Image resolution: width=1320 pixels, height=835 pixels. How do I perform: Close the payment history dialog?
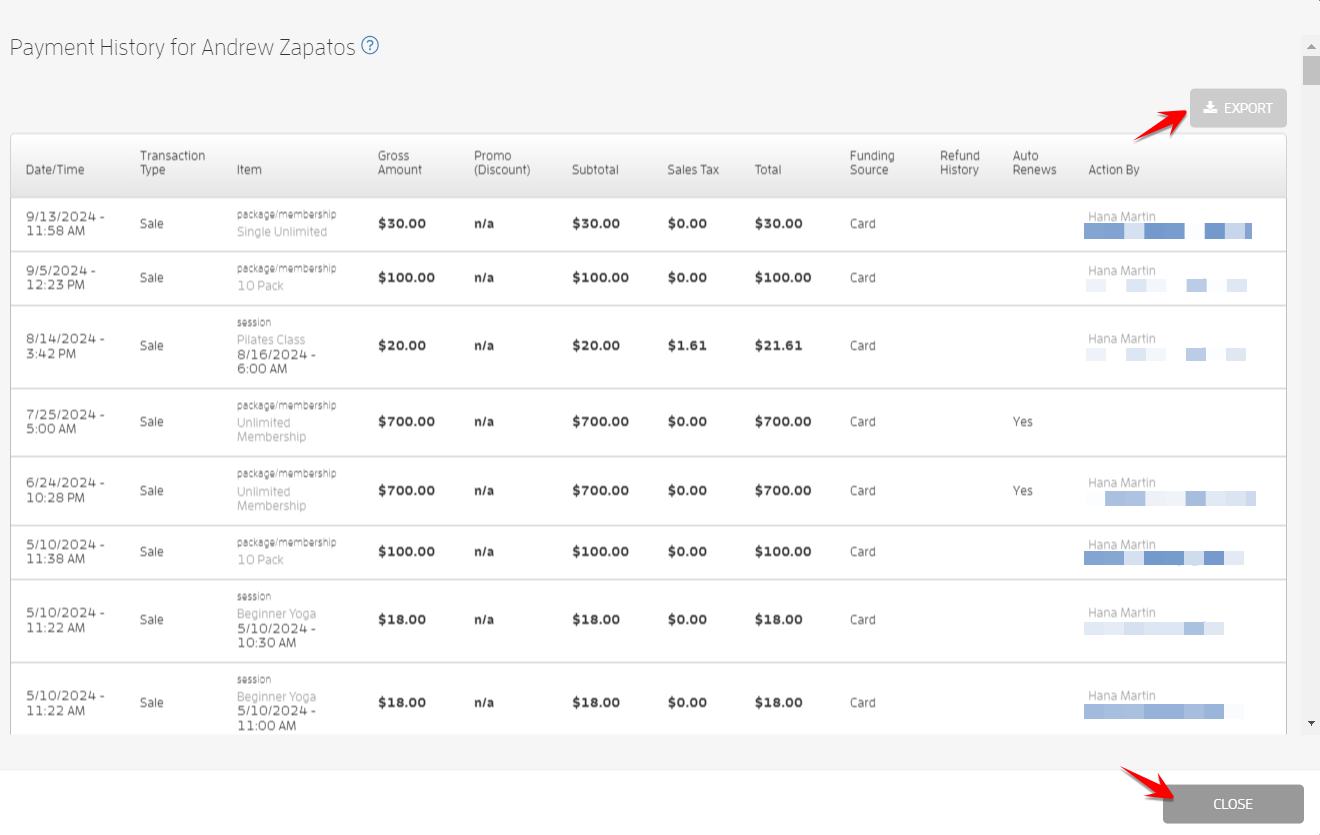[1233, 804]
